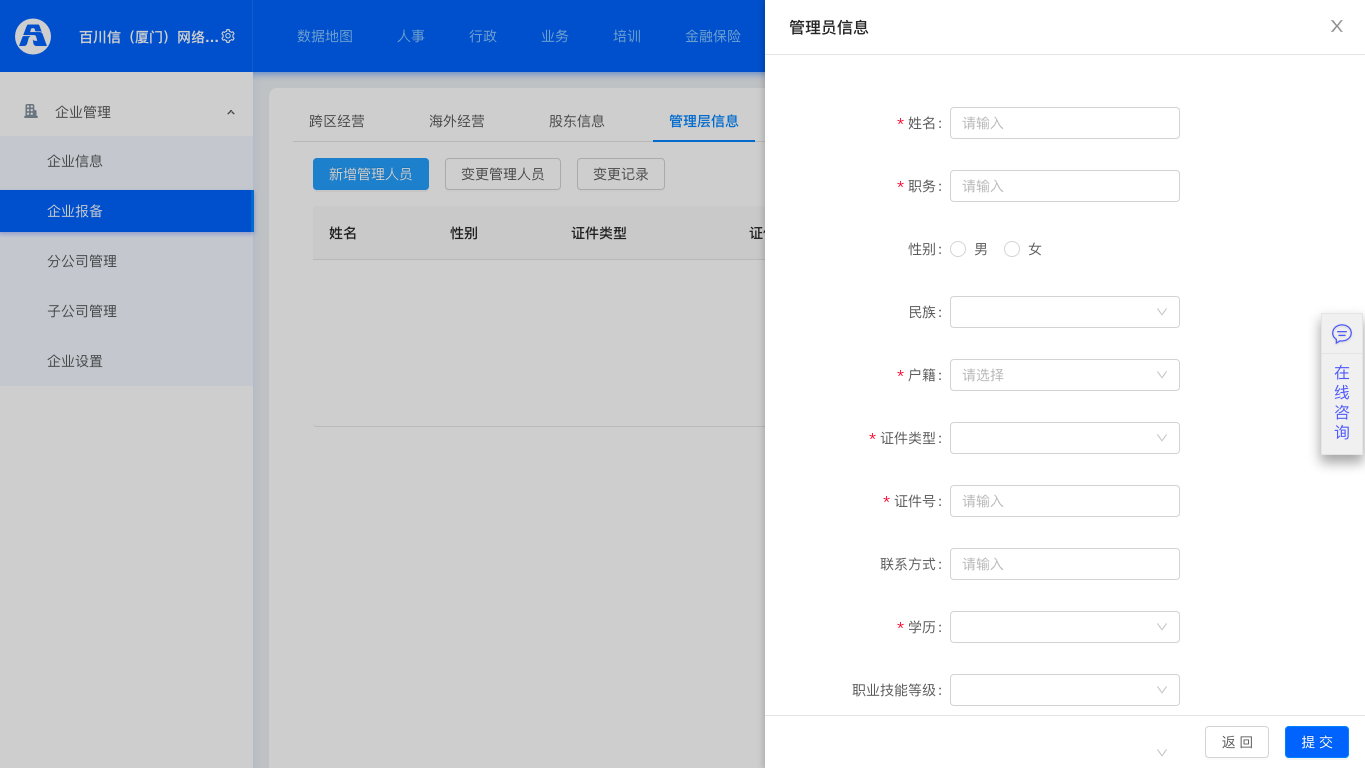Click the company logo icon
This screenshot has width=1365, height=768.
point(33,36)
